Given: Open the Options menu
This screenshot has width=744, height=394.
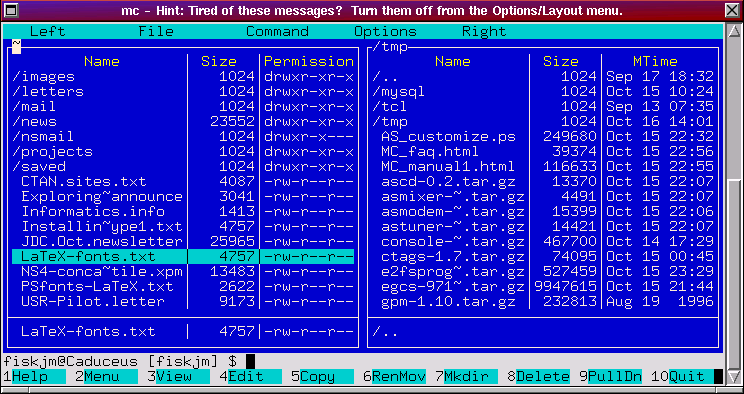Looking at the screenshot, I should (385, 32).
